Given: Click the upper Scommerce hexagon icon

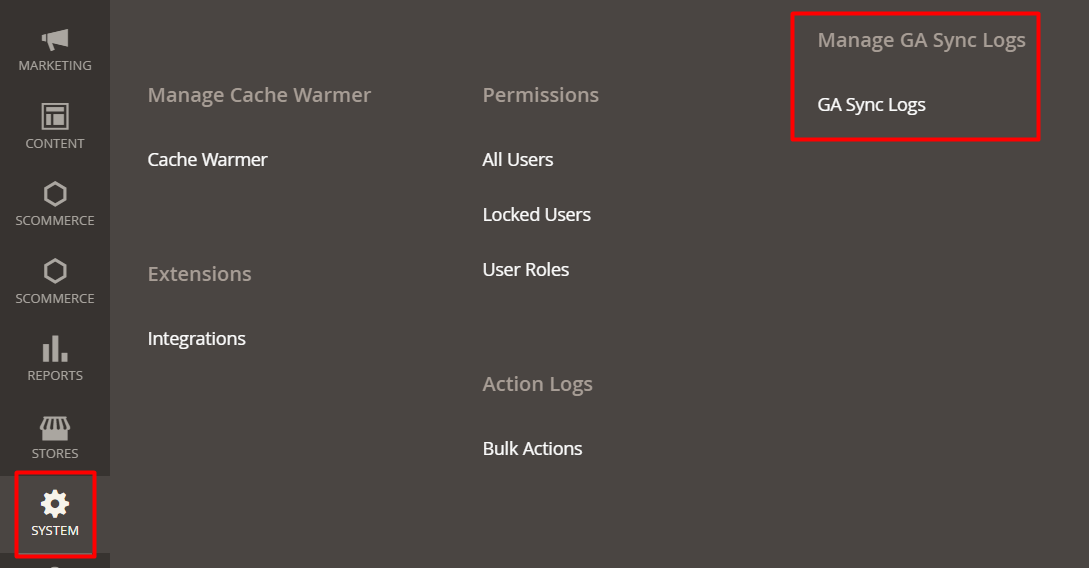Looking at the screenshot, I should click(55, 193).
